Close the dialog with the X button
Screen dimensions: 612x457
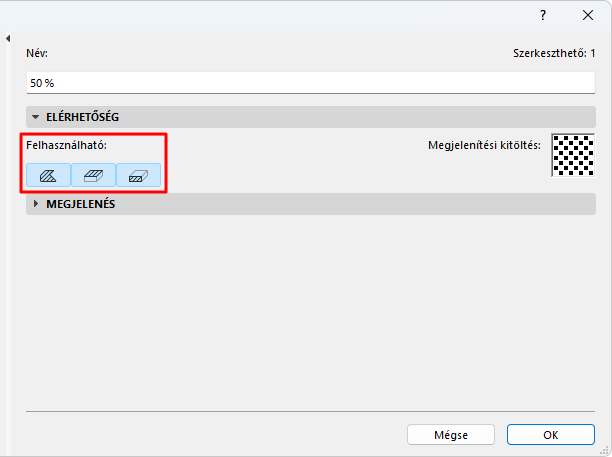click(588, 15)
